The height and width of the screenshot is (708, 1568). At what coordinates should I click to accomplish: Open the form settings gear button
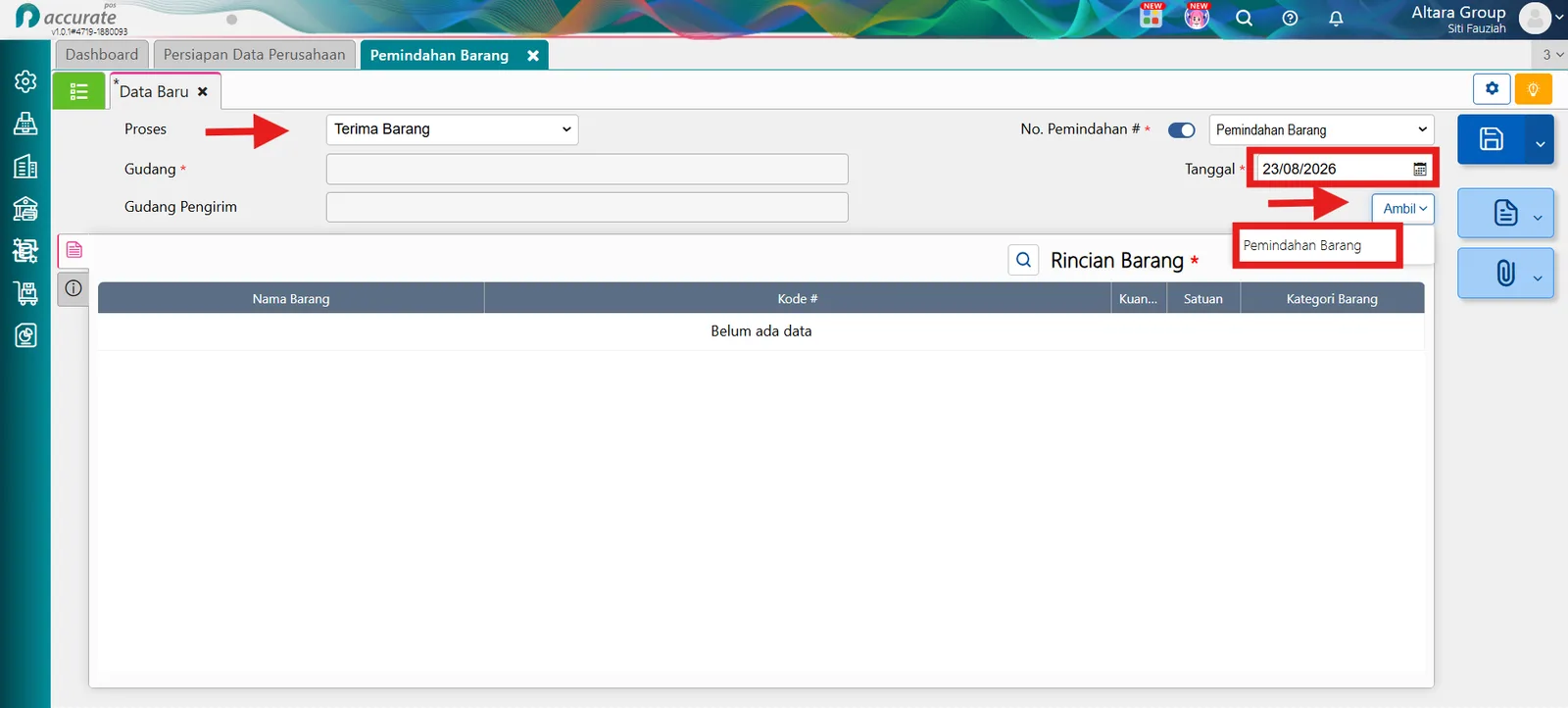(x=1492, y=88)
